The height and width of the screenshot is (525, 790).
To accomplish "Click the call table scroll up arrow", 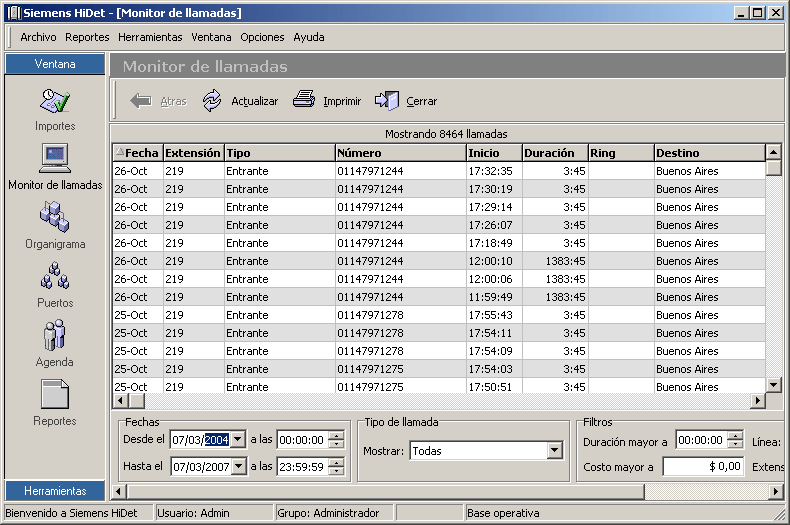I will point(773,152).
